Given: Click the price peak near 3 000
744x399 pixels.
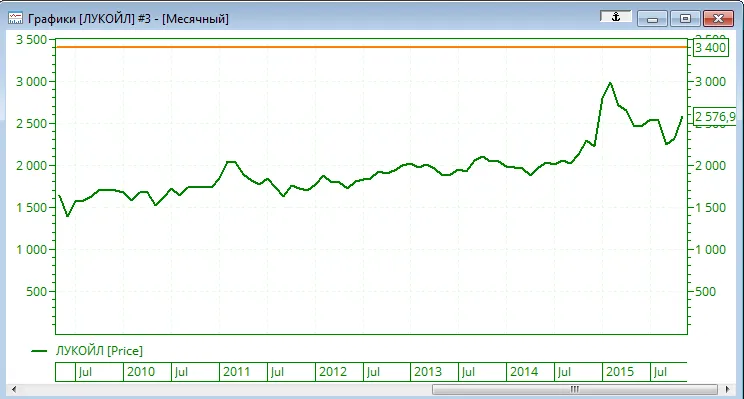Looking at the screenshot, I should click(x=610, y=84).
